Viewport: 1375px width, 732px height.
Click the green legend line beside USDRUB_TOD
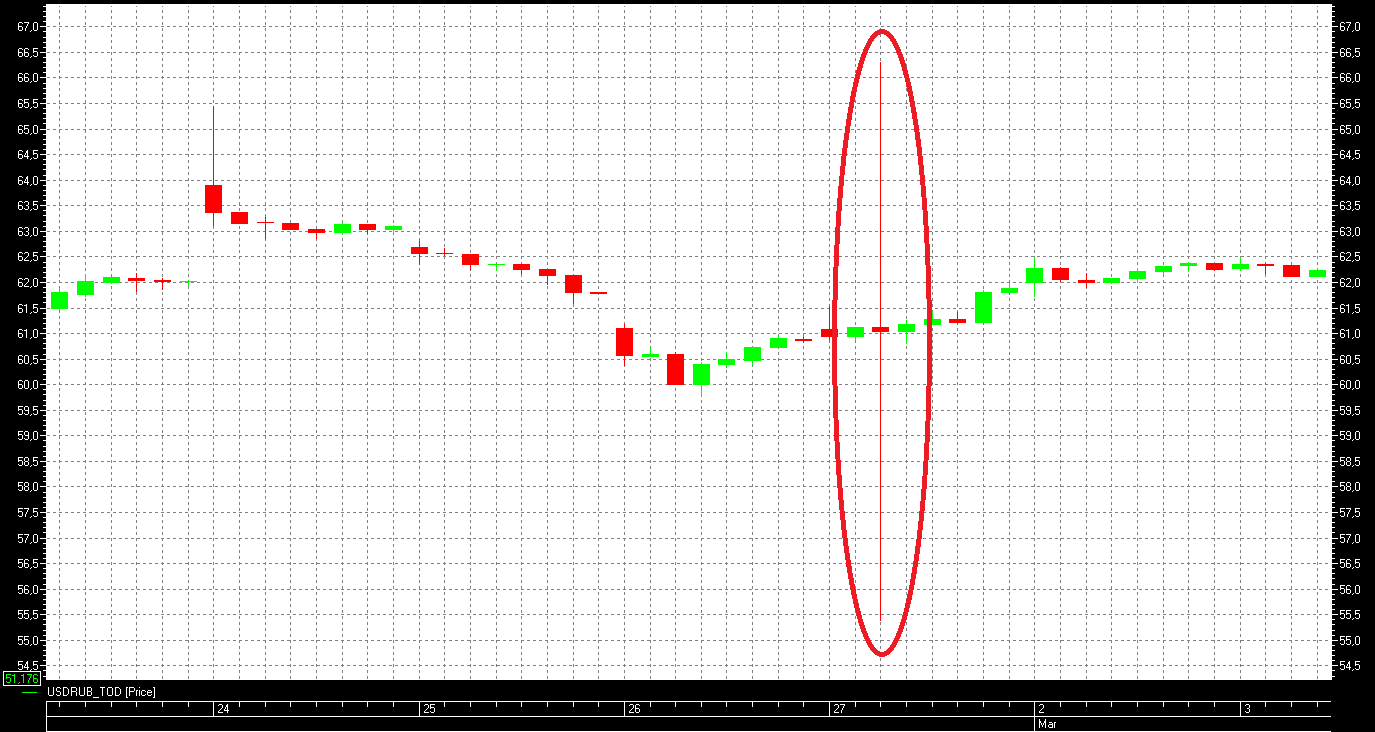point(30,692)
